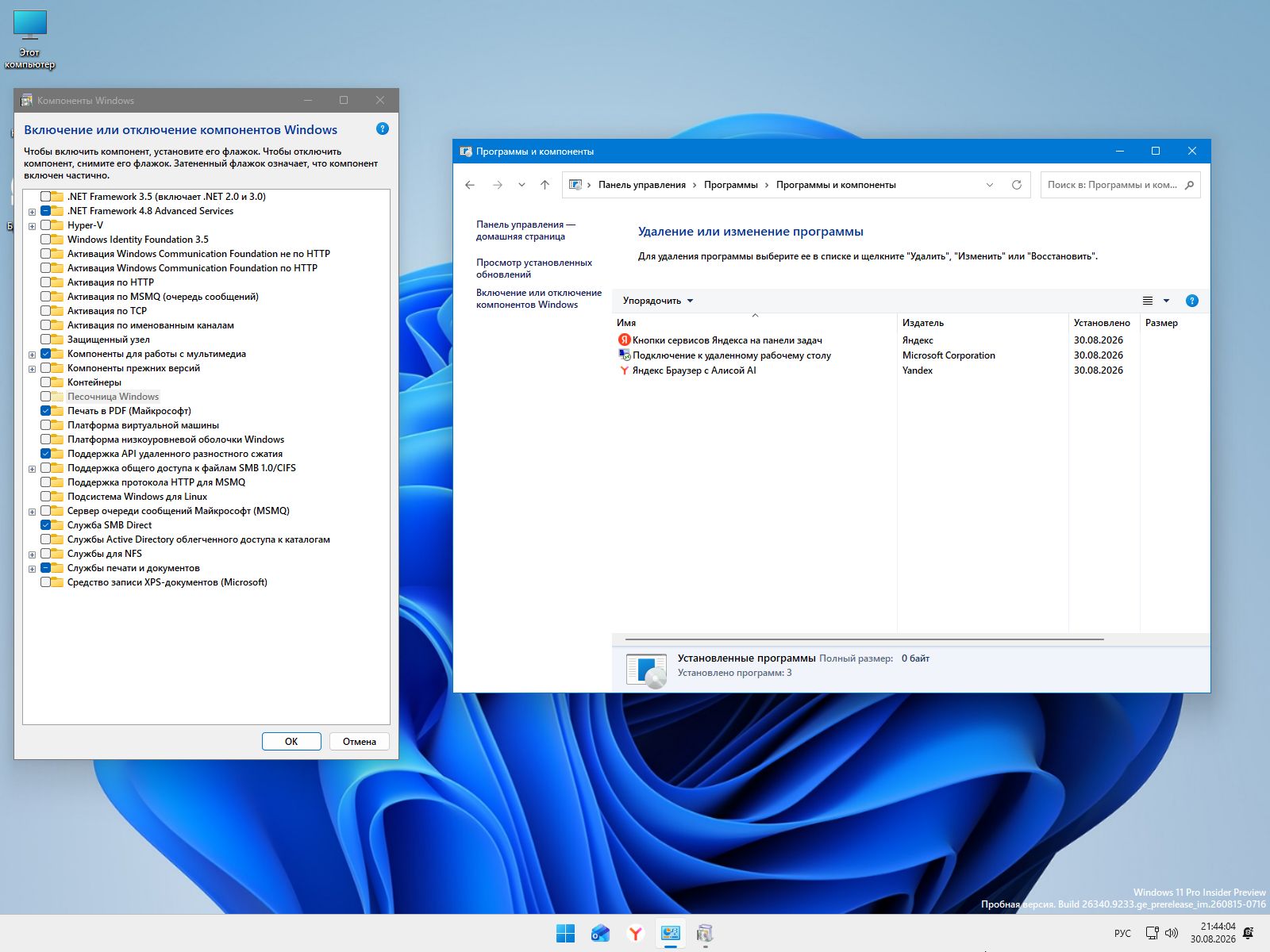Screen dimensions: 1270x952
Task: Expand Службы печати и документов node
Action: [32, 569]
